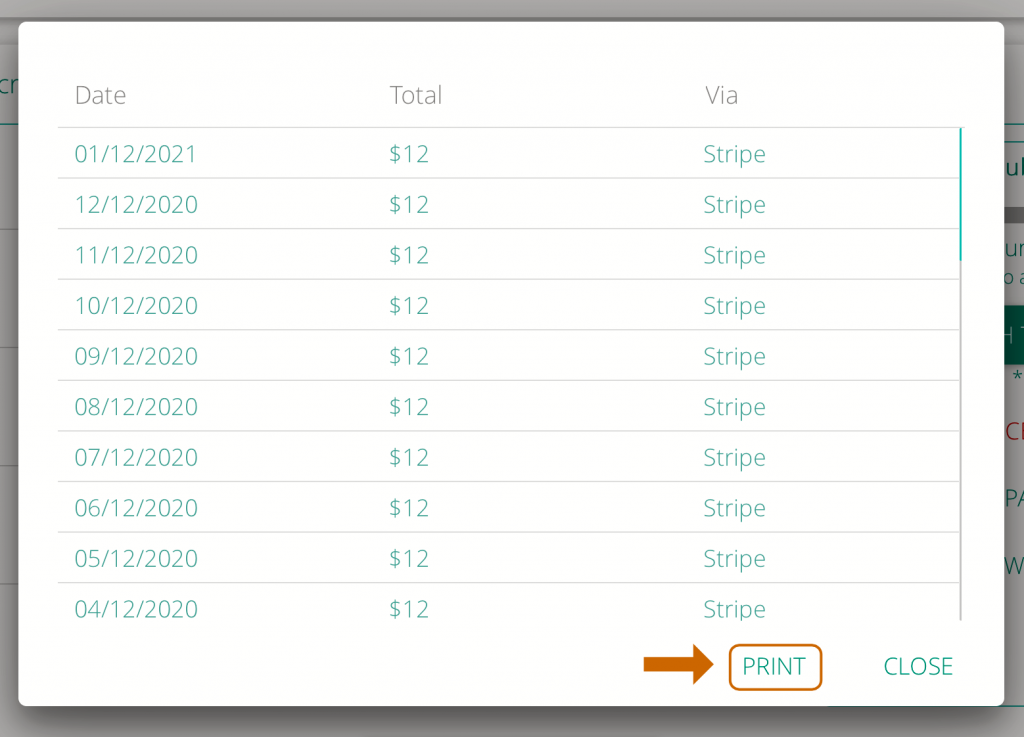Select the payment row dated 01/12/2021
The width and height of the screenshot is (1024, 737).
pyautogui.click(x=137, y=154)
